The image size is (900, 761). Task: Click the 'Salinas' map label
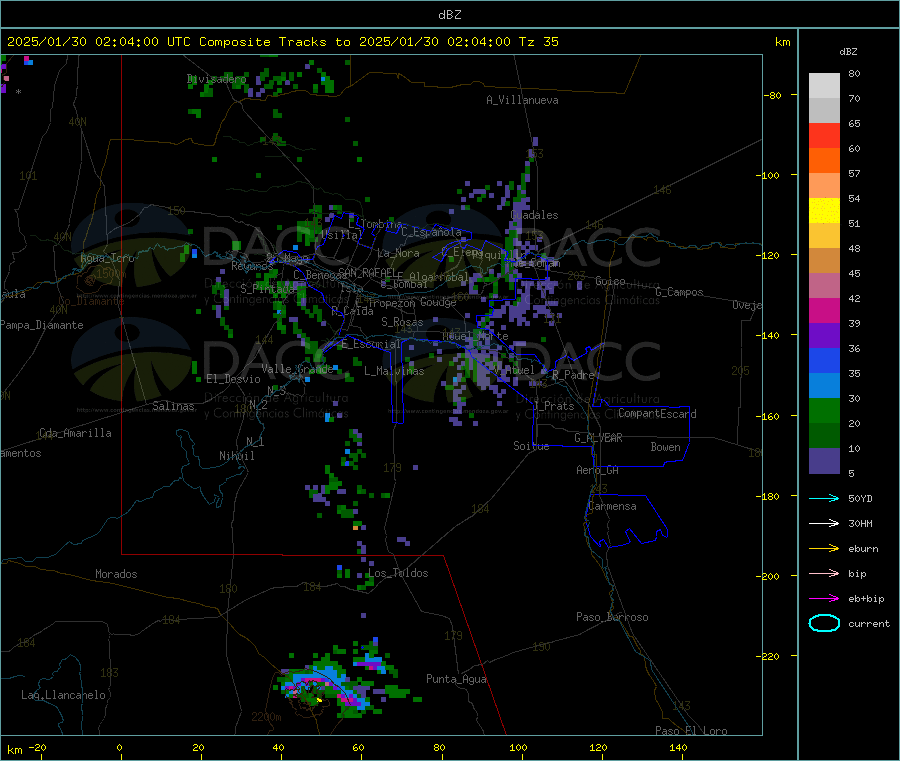click(x=173, y=406)
